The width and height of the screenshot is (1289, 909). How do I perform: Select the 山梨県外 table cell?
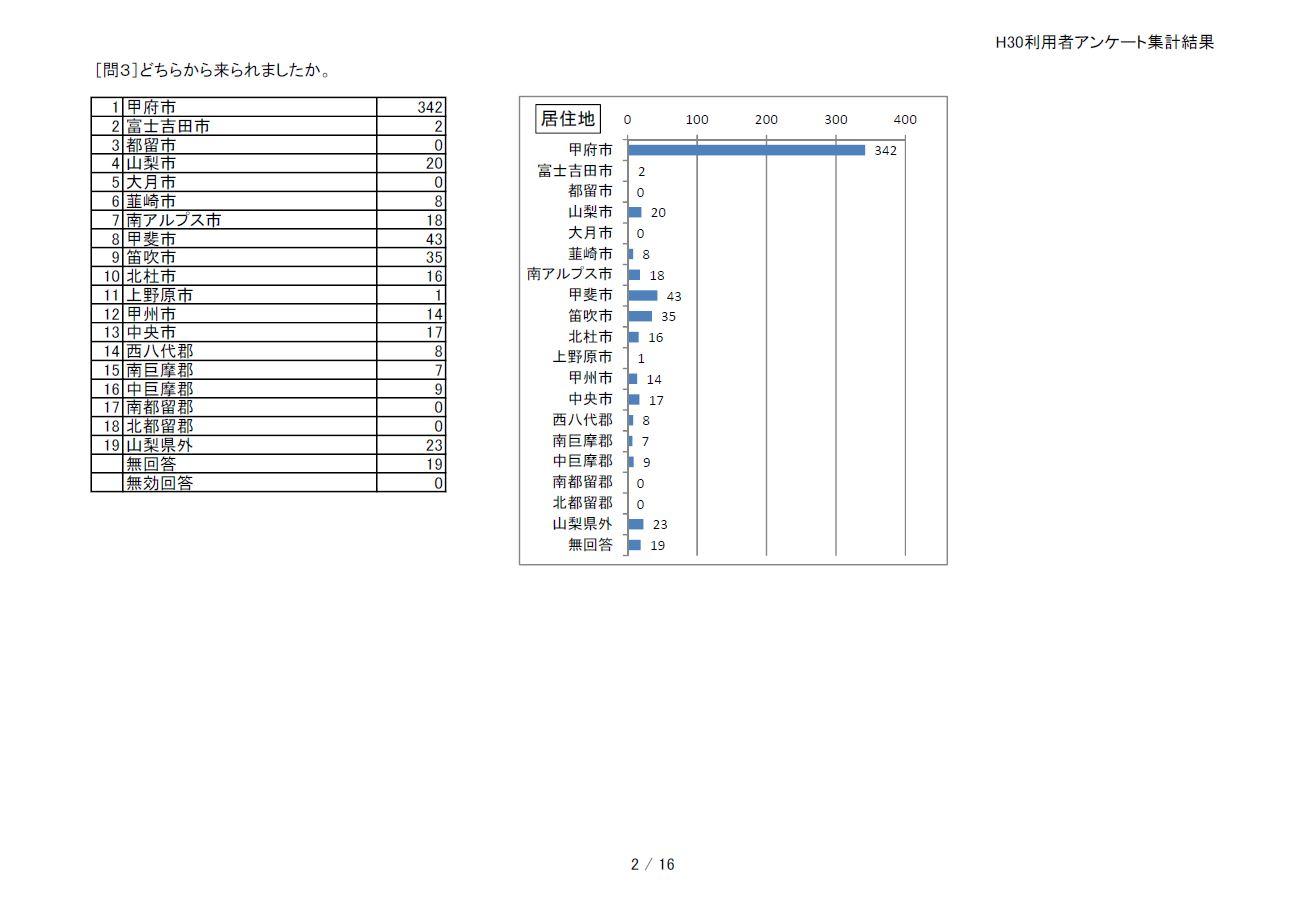[x=250, y=445]
